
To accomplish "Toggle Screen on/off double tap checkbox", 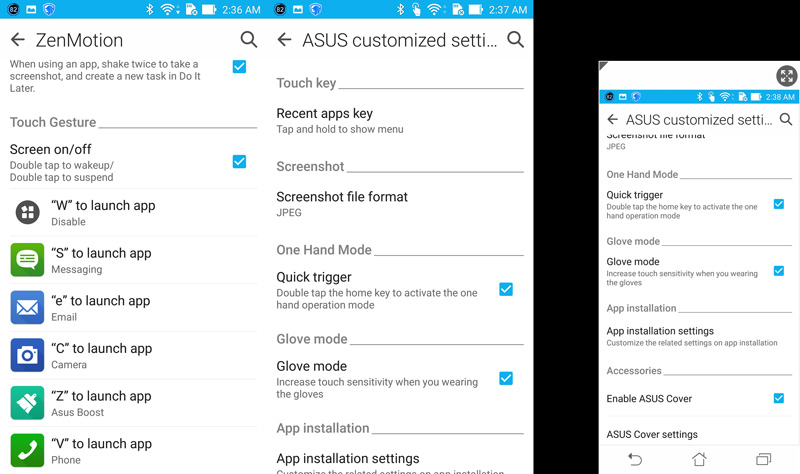I will click(239, 161).
